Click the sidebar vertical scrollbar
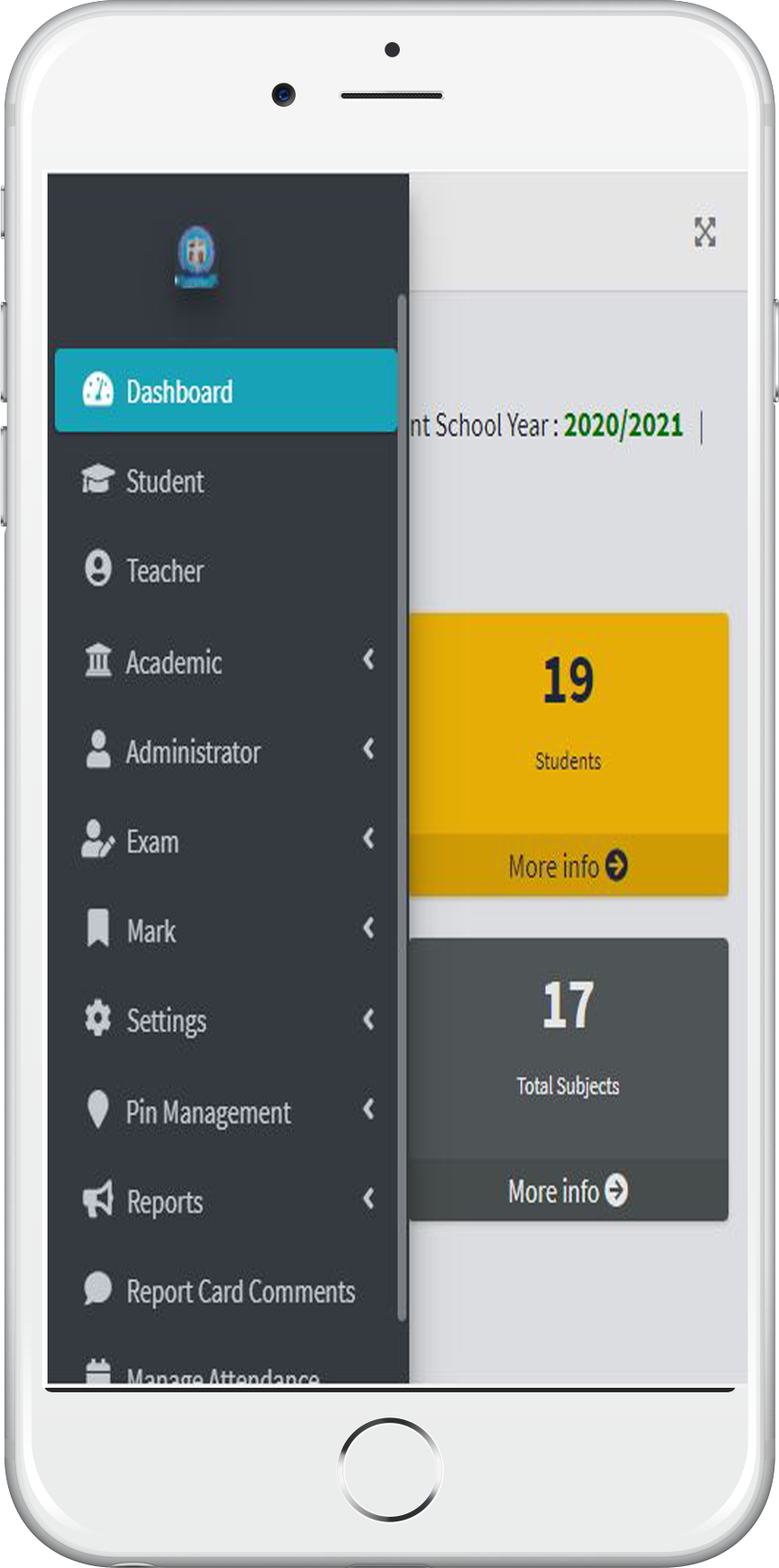 point(402,807)
